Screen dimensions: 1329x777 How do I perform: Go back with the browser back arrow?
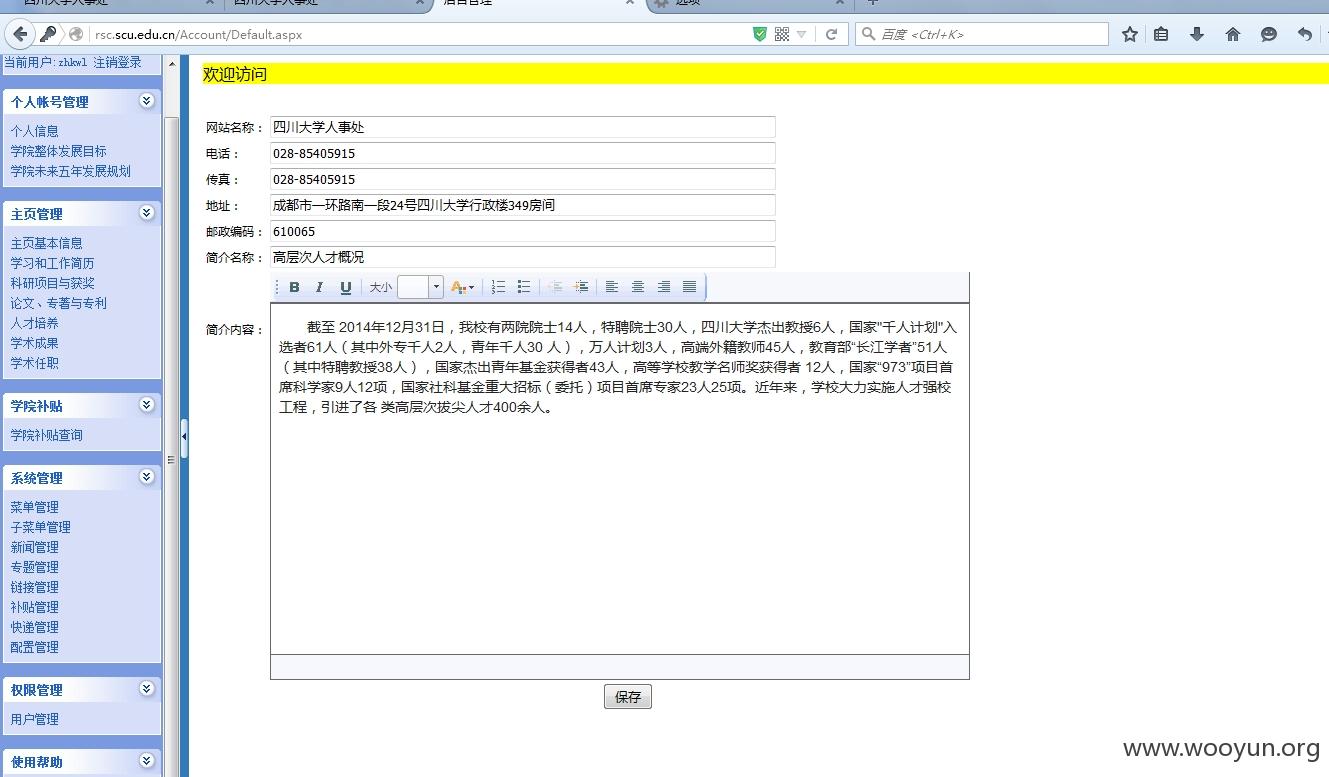[20, 34]
